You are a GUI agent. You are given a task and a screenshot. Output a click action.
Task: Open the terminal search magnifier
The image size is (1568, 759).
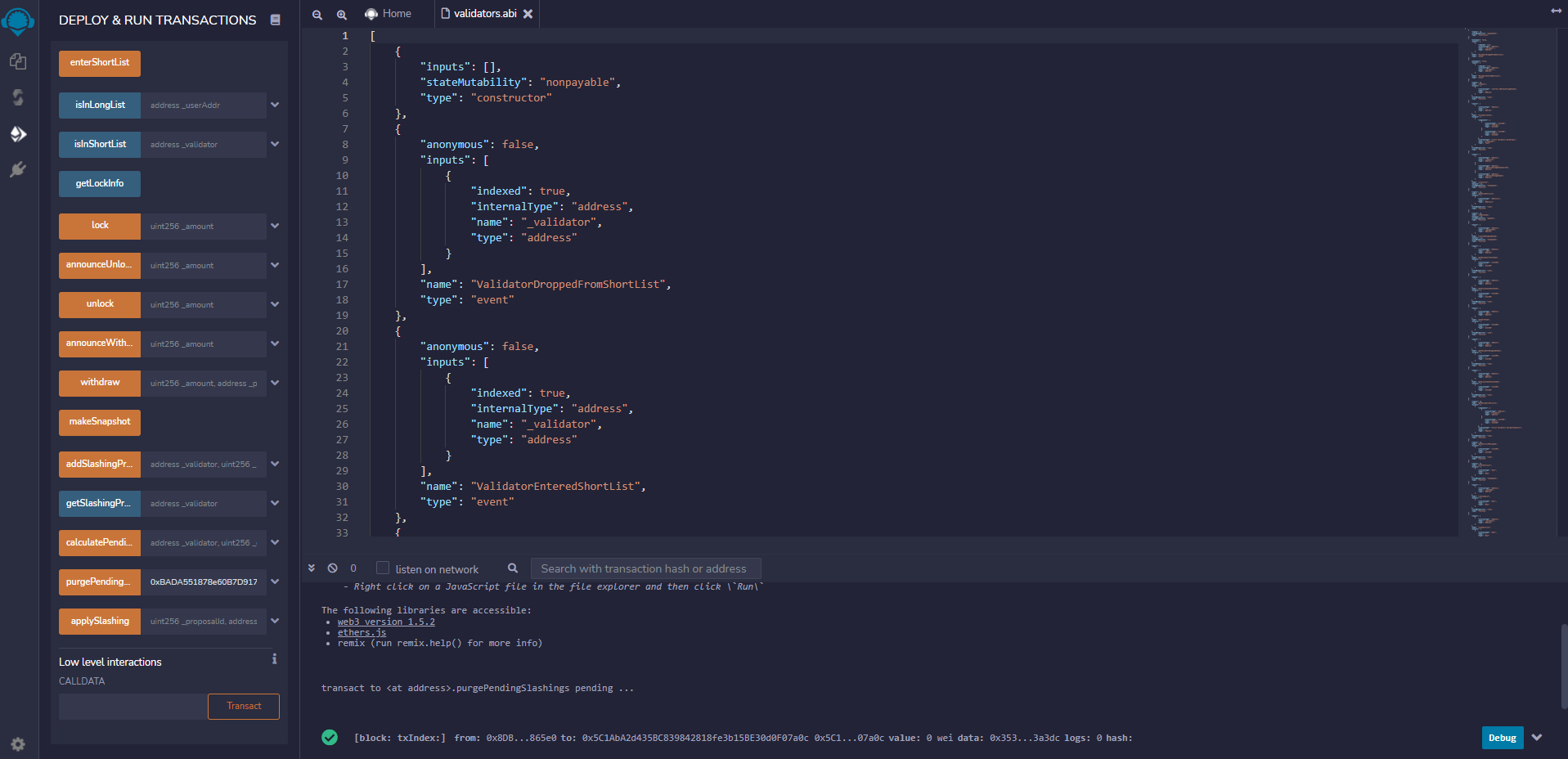click(x=512, y=568)
